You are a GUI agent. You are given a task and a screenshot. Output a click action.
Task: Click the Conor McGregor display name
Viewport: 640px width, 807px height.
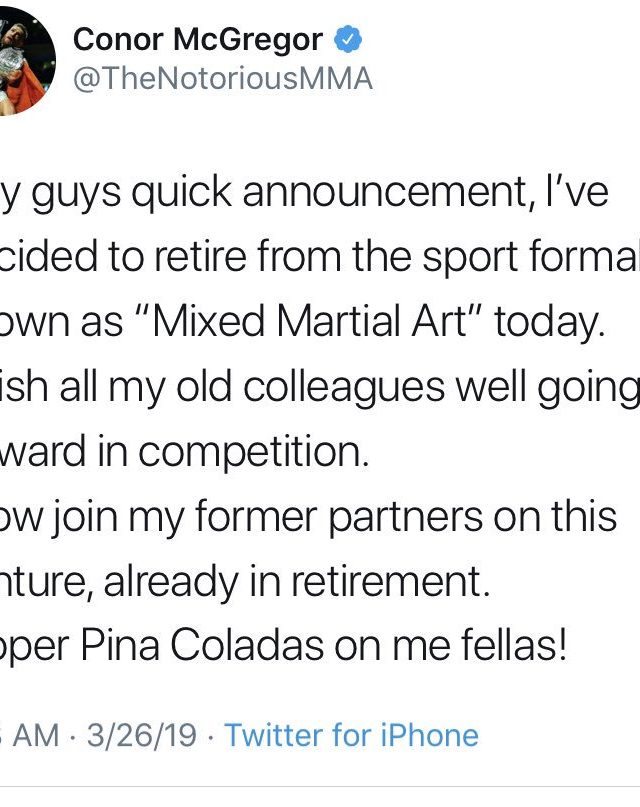coord(198,40)
